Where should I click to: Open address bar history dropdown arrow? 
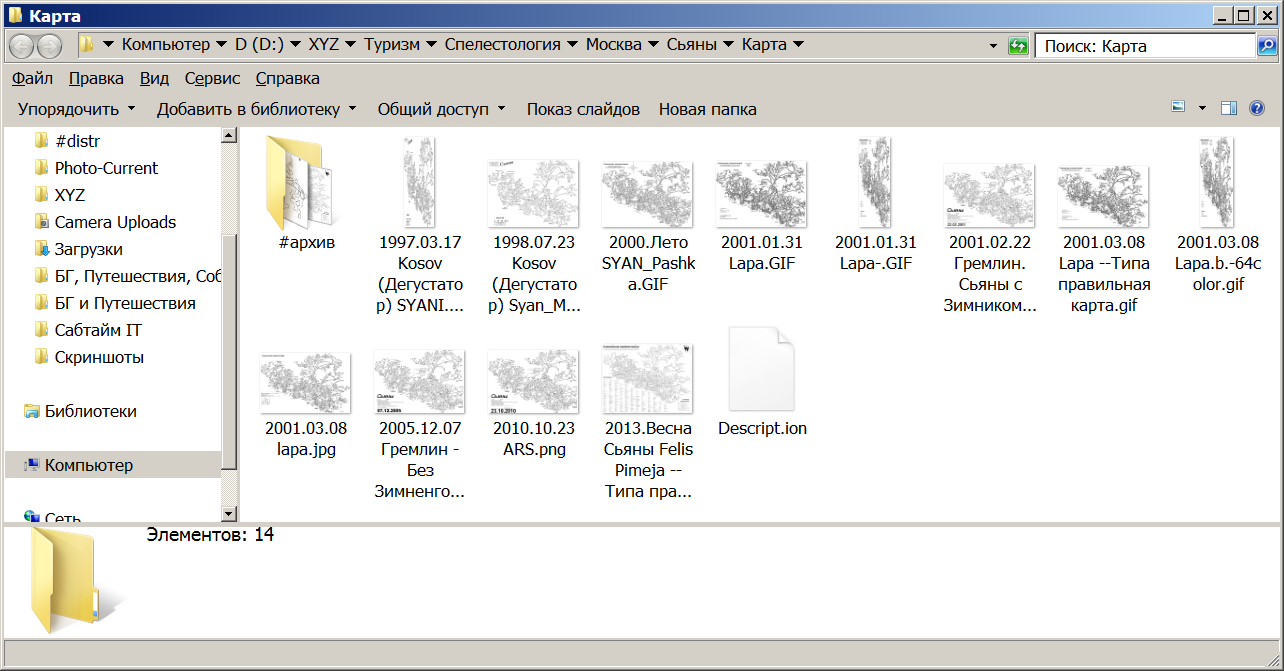(x=993, y=46)
